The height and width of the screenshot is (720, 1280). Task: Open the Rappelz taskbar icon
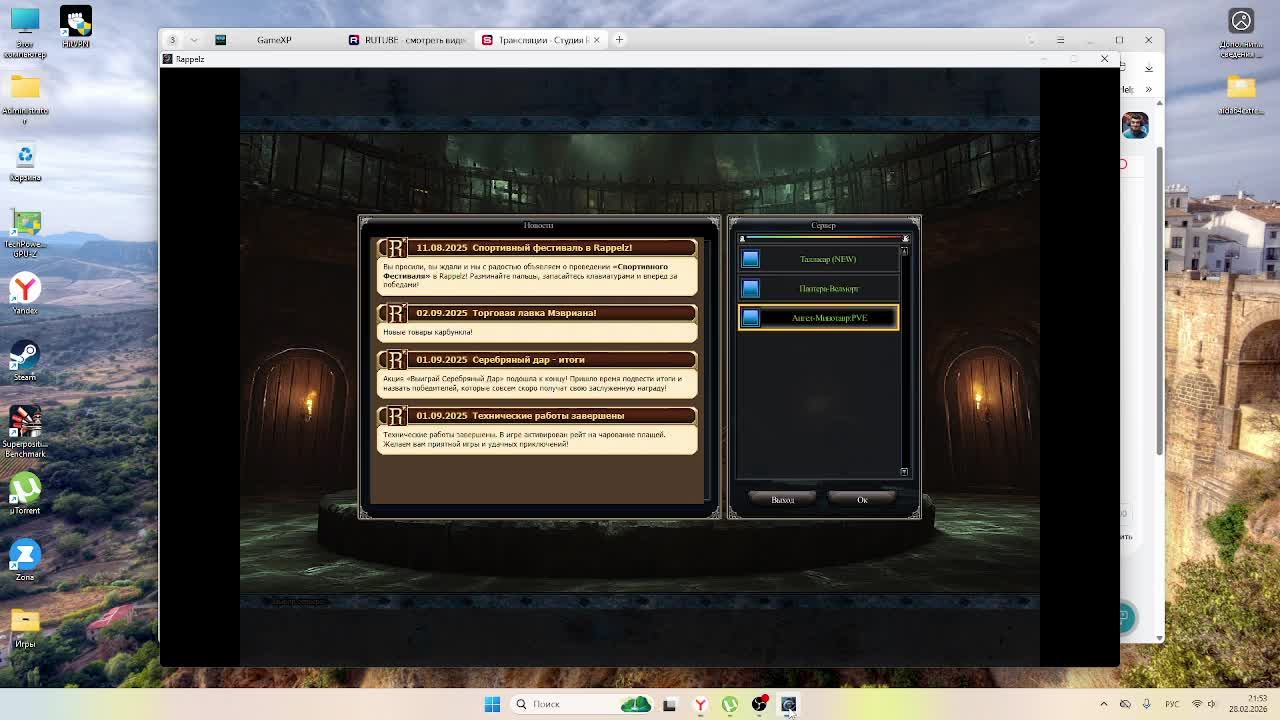tap(788, 704)
